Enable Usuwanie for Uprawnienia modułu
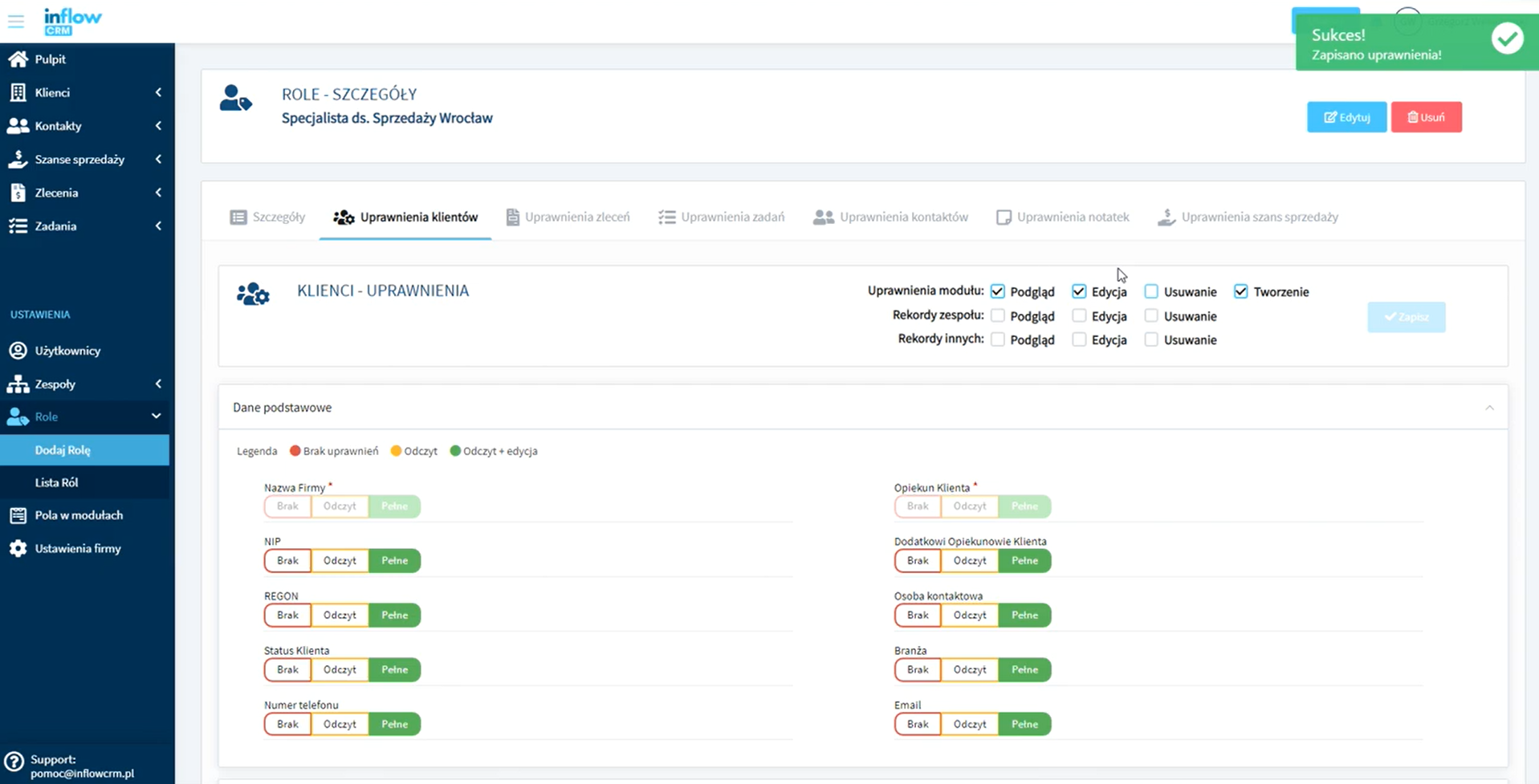 point(1151,291)
